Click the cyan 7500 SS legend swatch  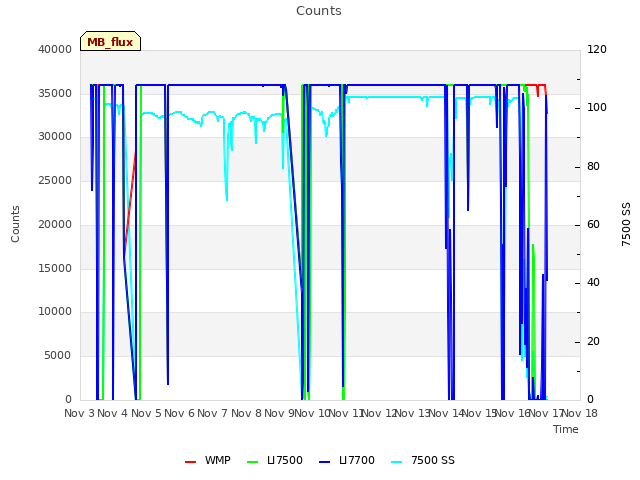(x=396, y=462)
